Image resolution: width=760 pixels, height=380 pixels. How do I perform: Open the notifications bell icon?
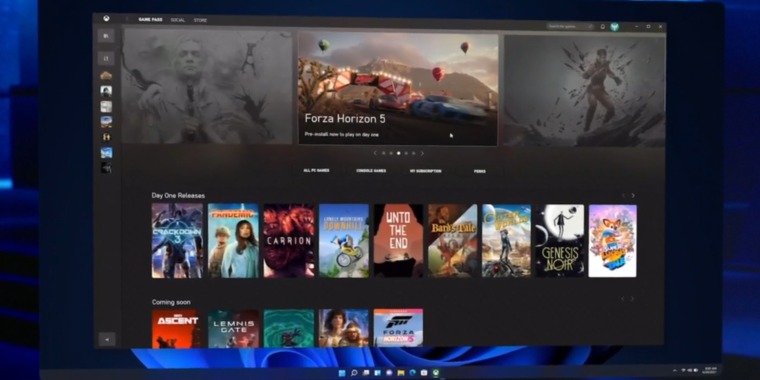click(x=602, y=27)
